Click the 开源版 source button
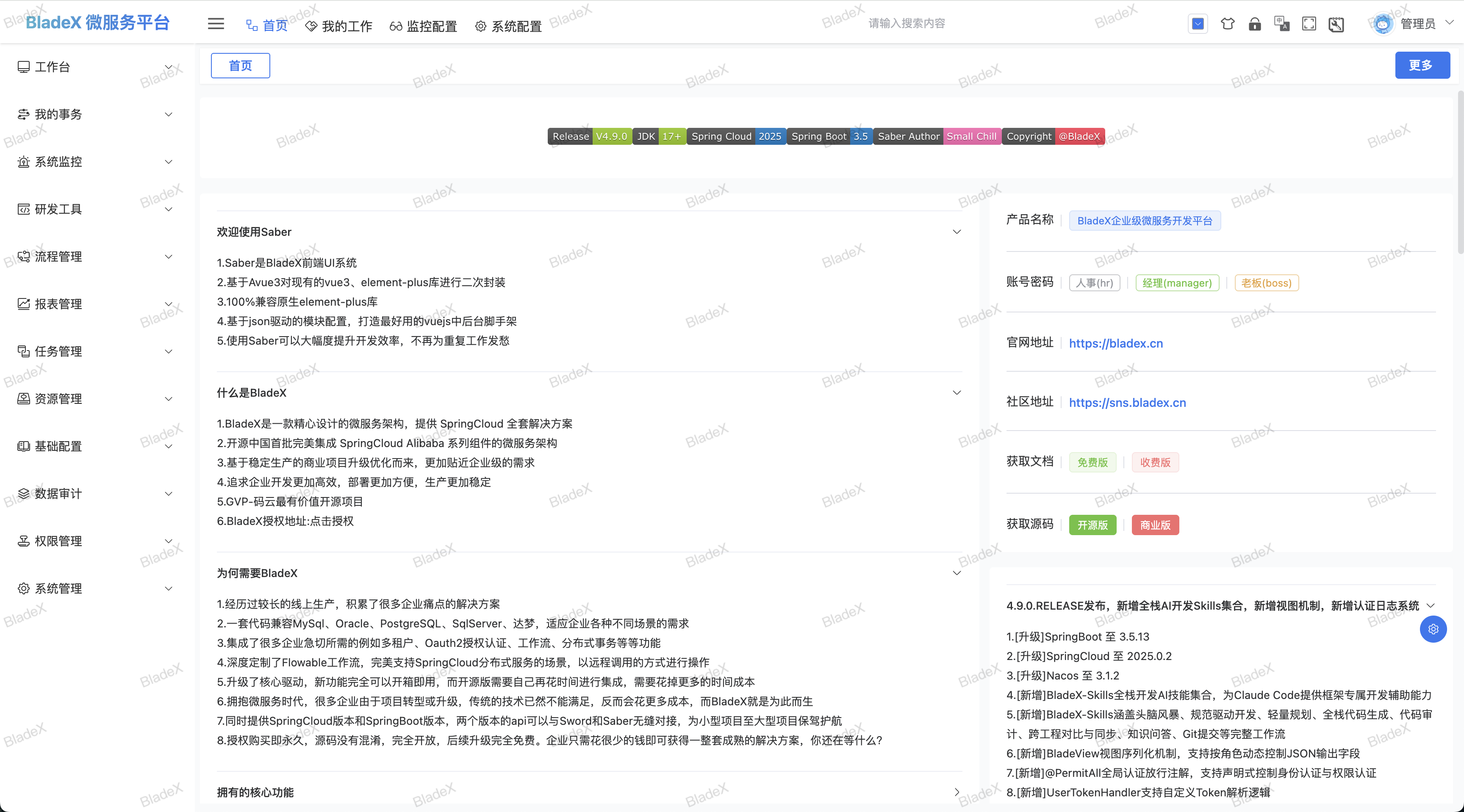This screenshot has height=812, width=1464. click(1092, 525)
